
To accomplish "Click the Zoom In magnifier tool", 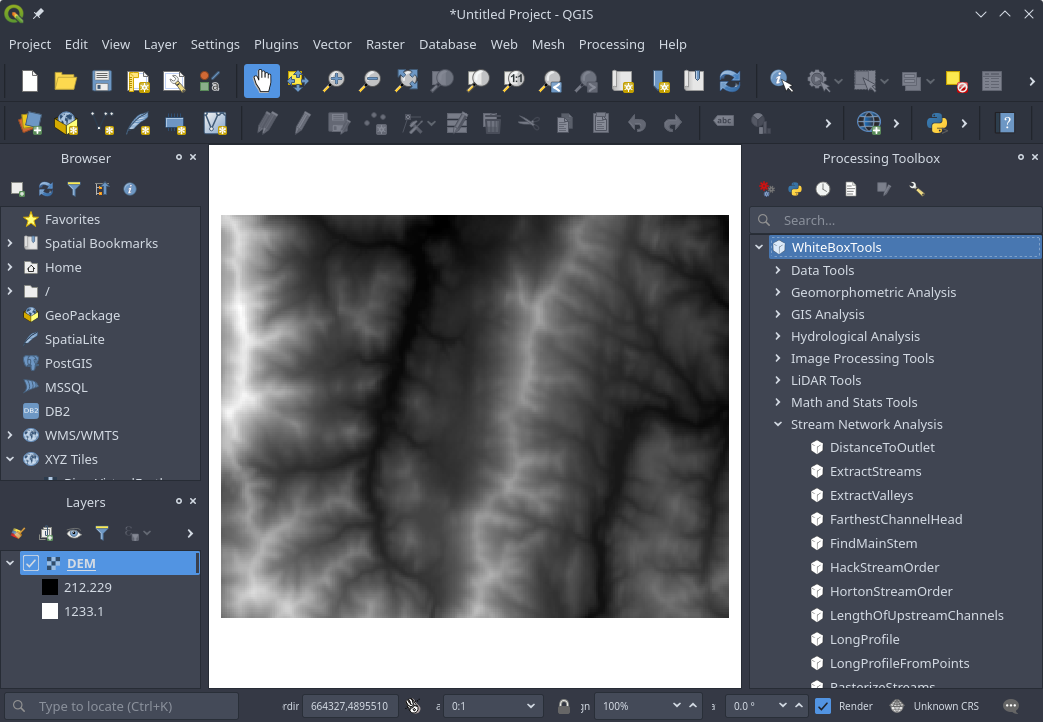I will click(x=333, y=81).
